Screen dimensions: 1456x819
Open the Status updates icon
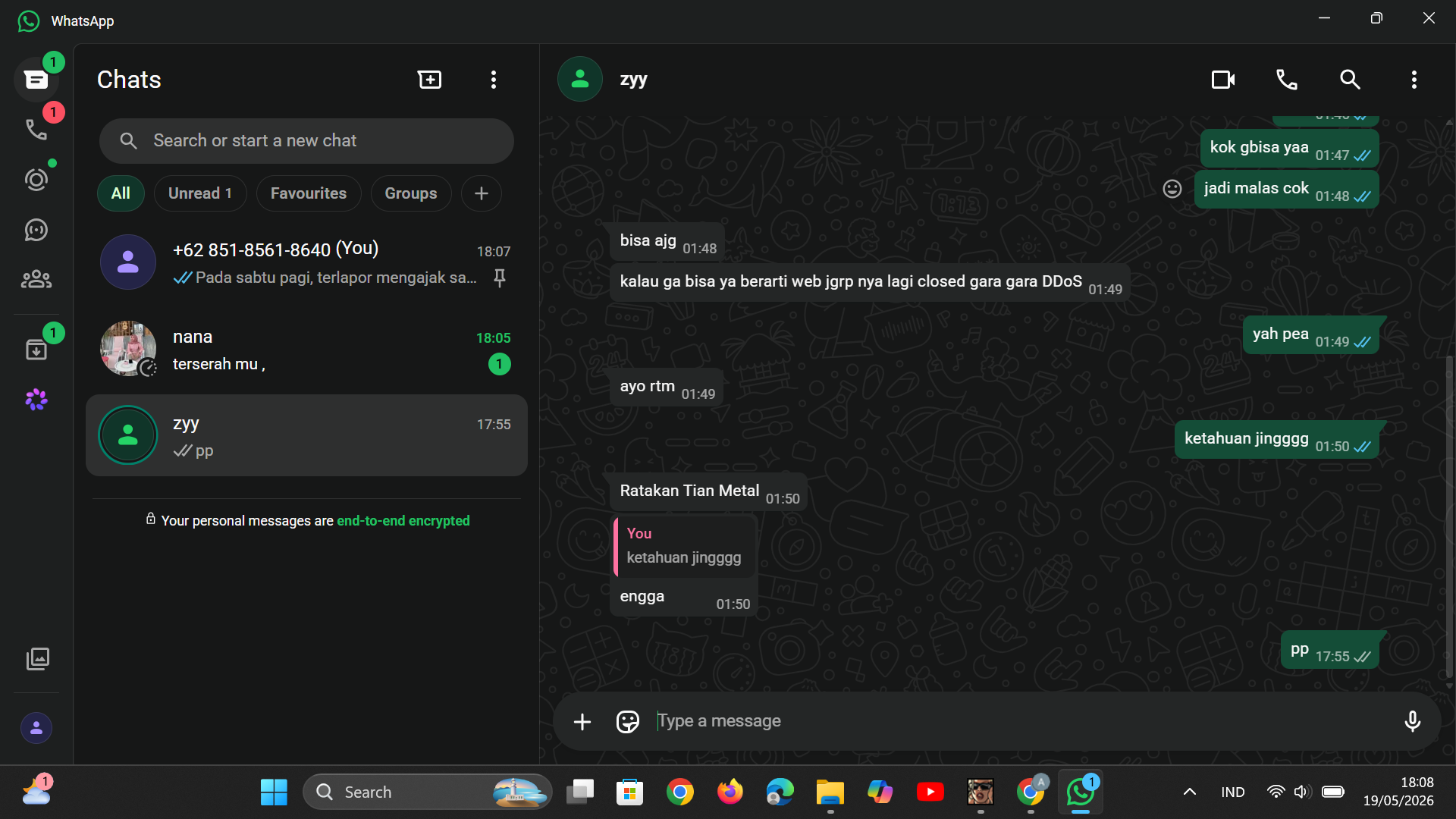pyautogui.click(x=36, y=180)
